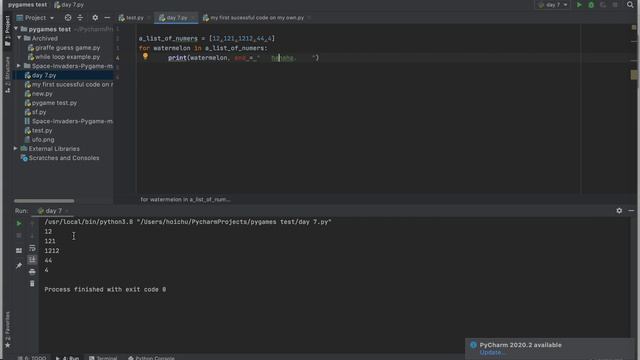Click the python3.8 command line in console

(188, 222)
